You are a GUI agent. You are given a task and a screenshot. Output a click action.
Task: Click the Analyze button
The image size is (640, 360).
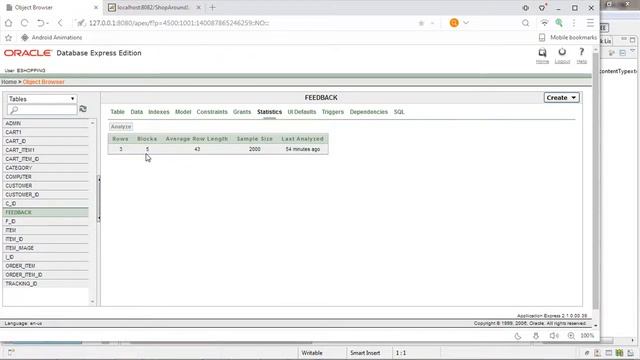tap(121, 127)
